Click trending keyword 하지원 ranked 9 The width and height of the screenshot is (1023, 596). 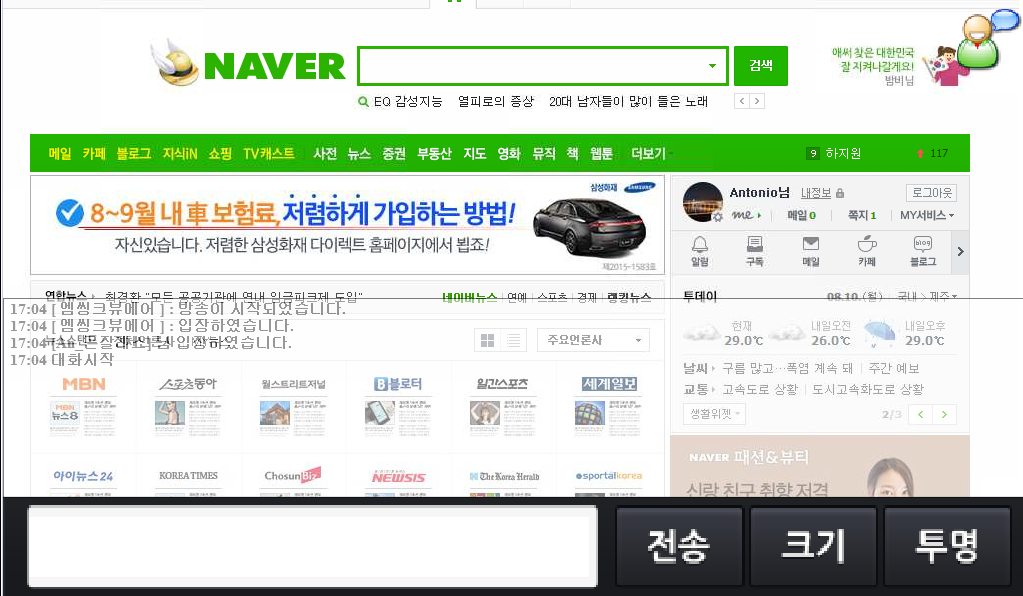(x=843, y=153)
